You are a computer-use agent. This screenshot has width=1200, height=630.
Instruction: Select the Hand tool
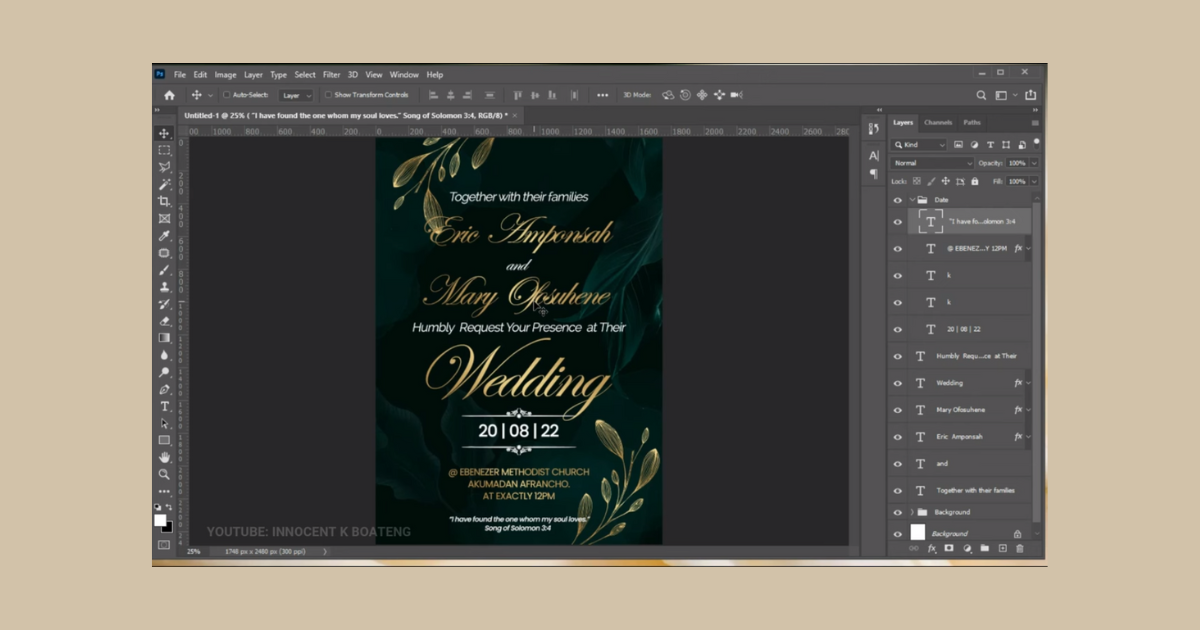point(164,457)
